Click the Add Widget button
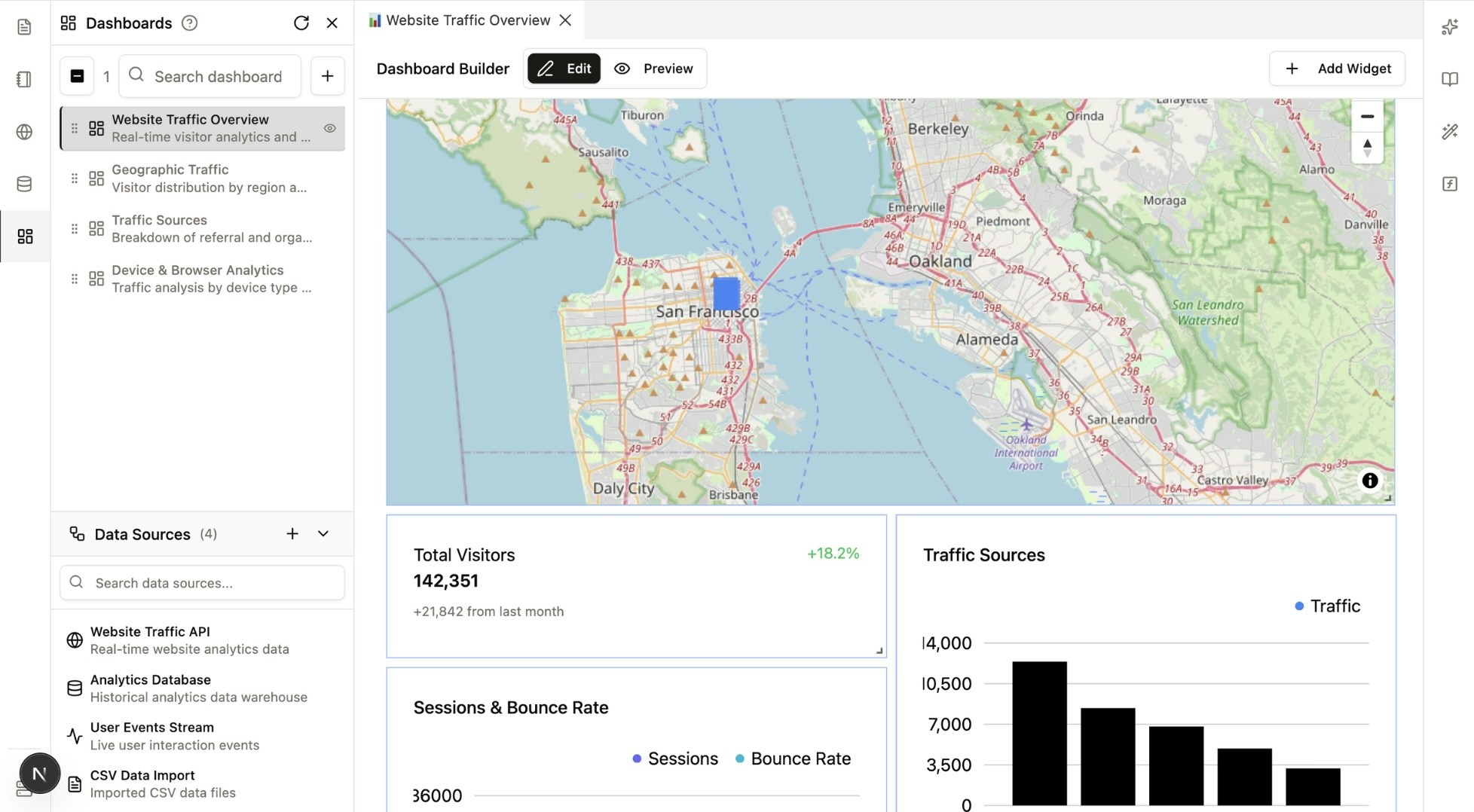Image resolution: width=1474 pixels, height=812 pixels. (1336, 69)
